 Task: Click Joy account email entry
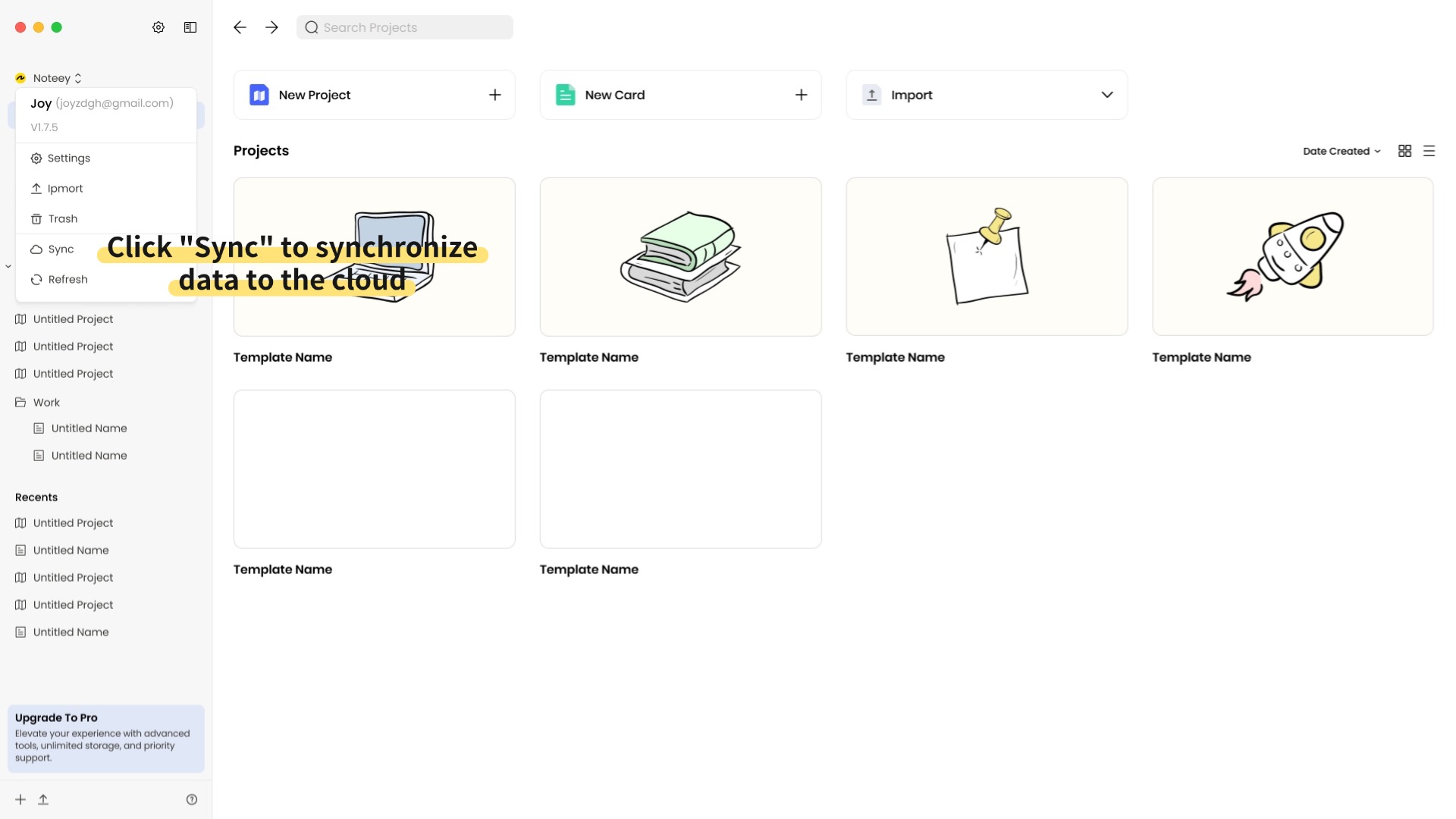[x=102, y=103]
